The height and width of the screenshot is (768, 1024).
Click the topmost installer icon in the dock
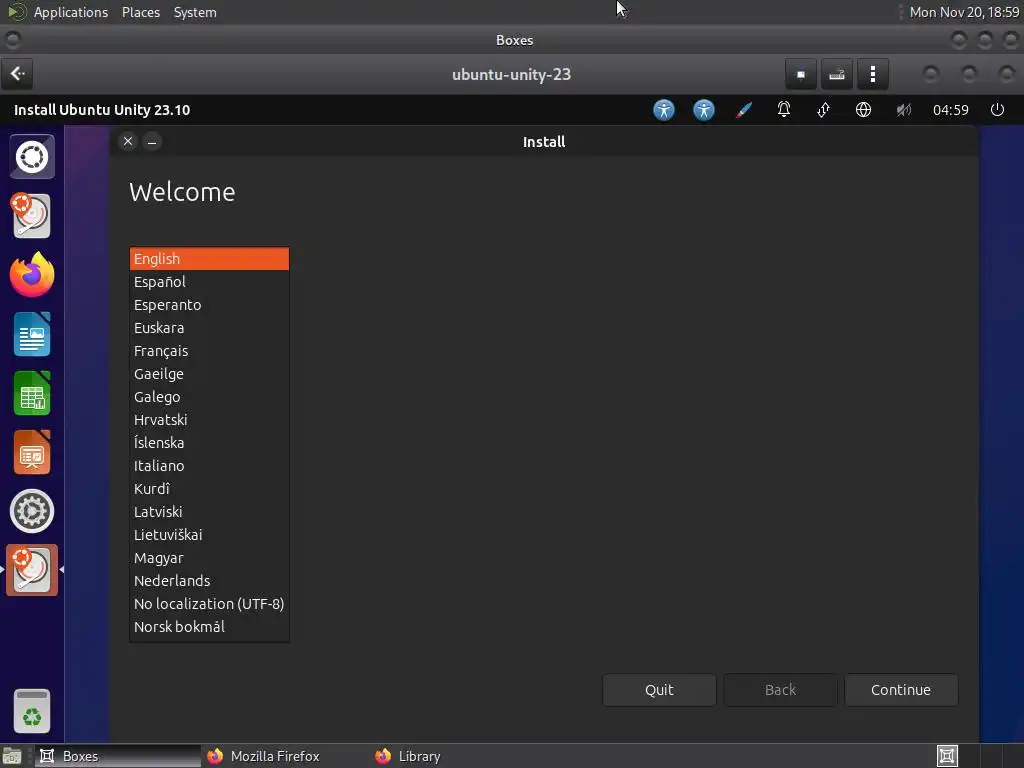[x=31, y=216]
